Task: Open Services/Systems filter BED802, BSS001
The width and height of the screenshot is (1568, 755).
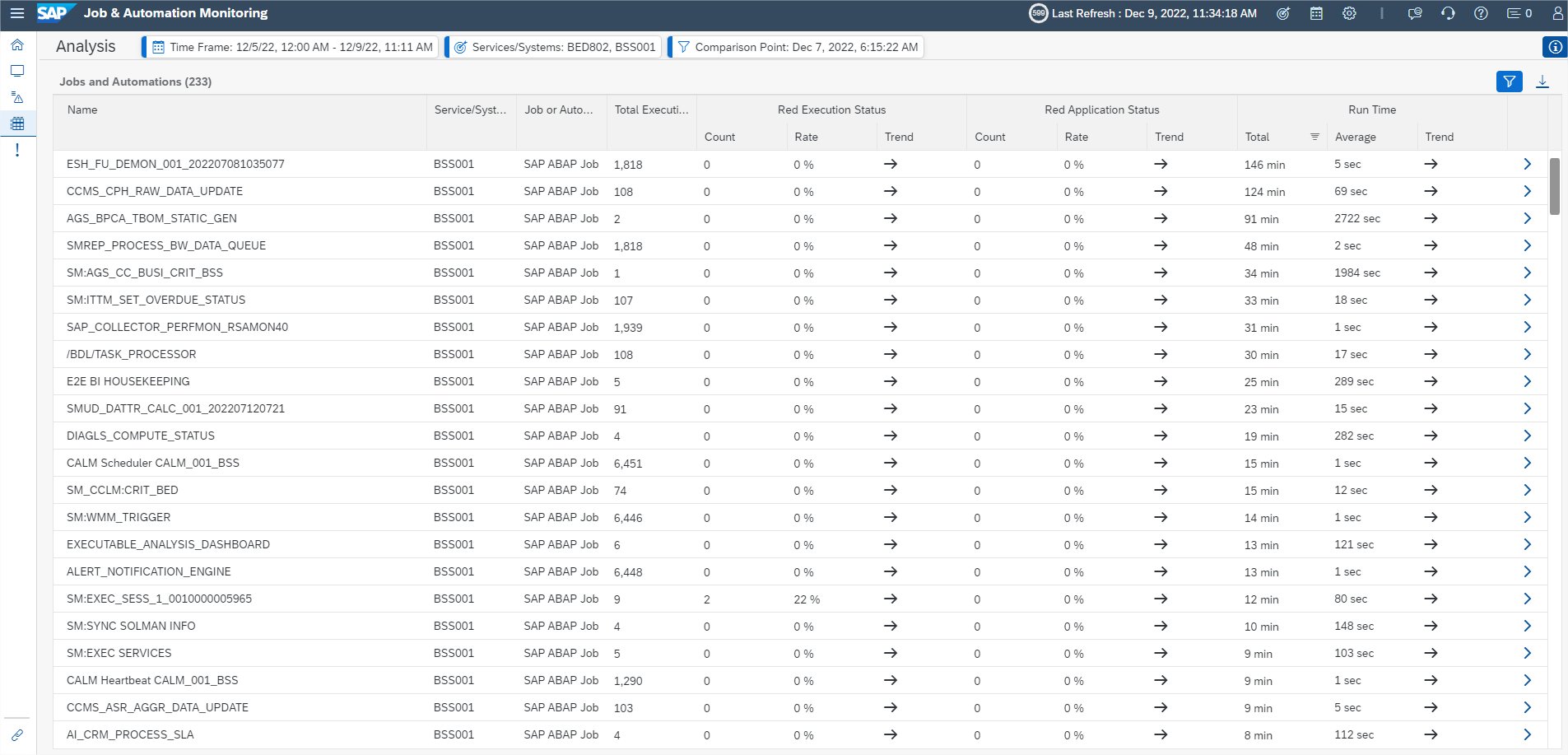Action: 555,47
